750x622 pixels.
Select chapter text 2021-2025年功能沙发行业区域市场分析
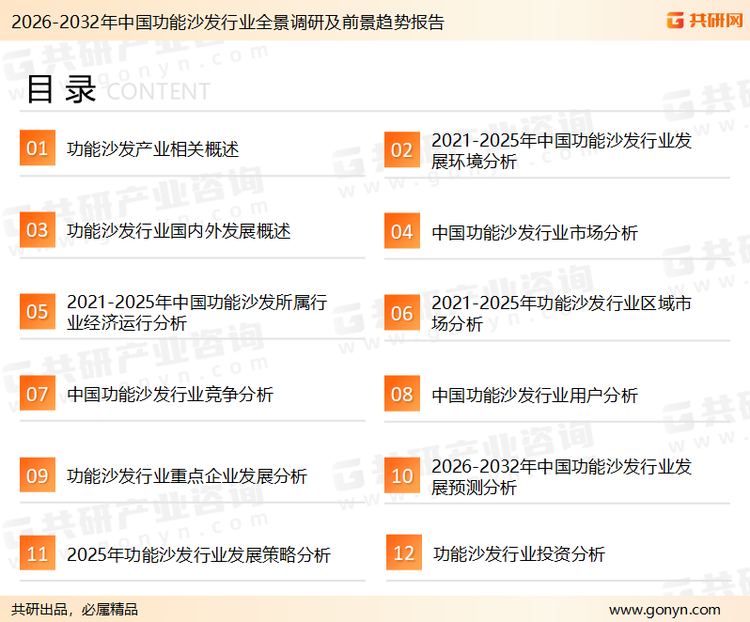(561, 313)
